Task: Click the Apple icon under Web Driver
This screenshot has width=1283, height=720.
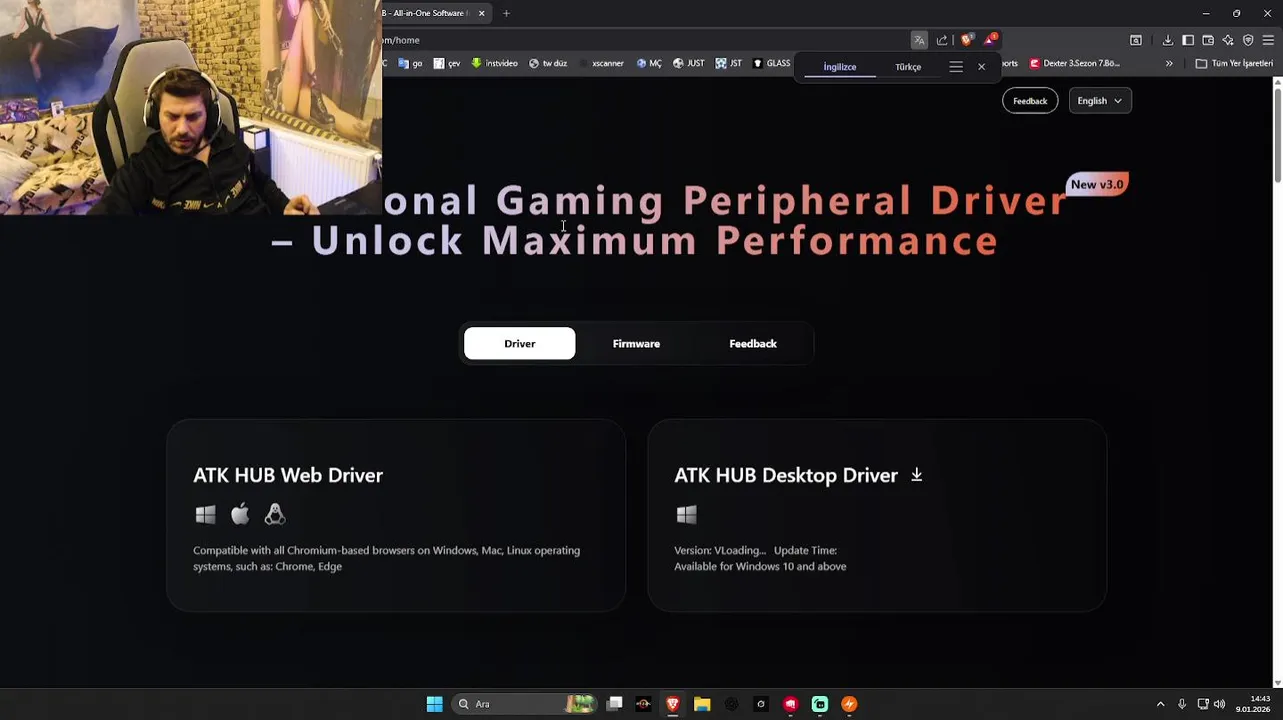Action: [240, 514]
